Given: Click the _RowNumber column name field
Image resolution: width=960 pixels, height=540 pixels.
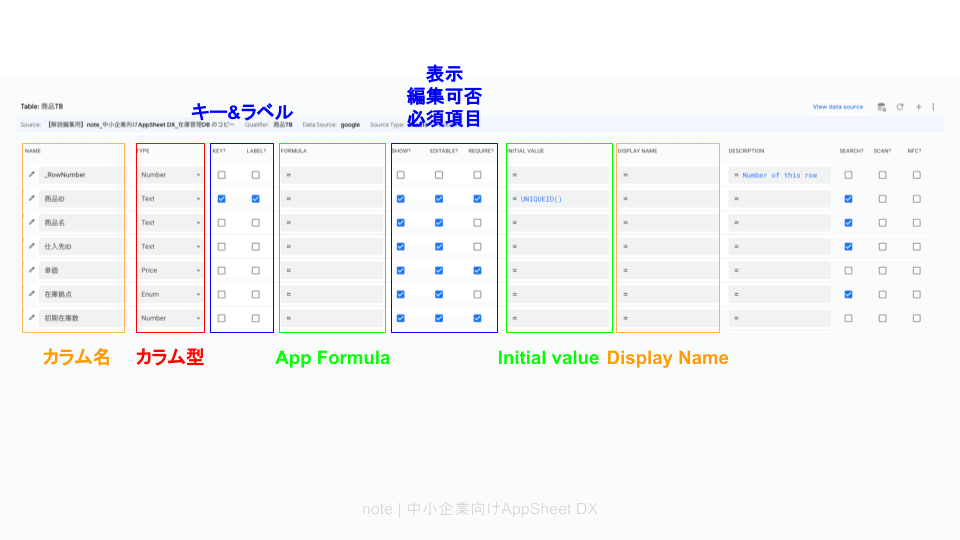Looking at the screenshot, I should [x=81, y=175].
